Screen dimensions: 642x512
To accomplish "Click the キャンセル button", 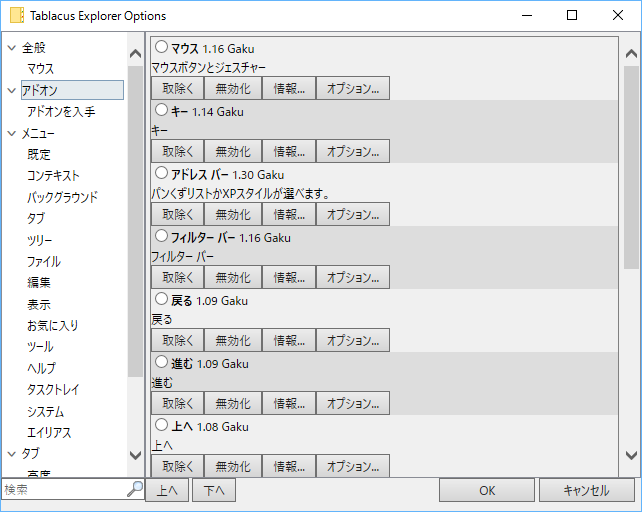I will click(x=586, y=490).
